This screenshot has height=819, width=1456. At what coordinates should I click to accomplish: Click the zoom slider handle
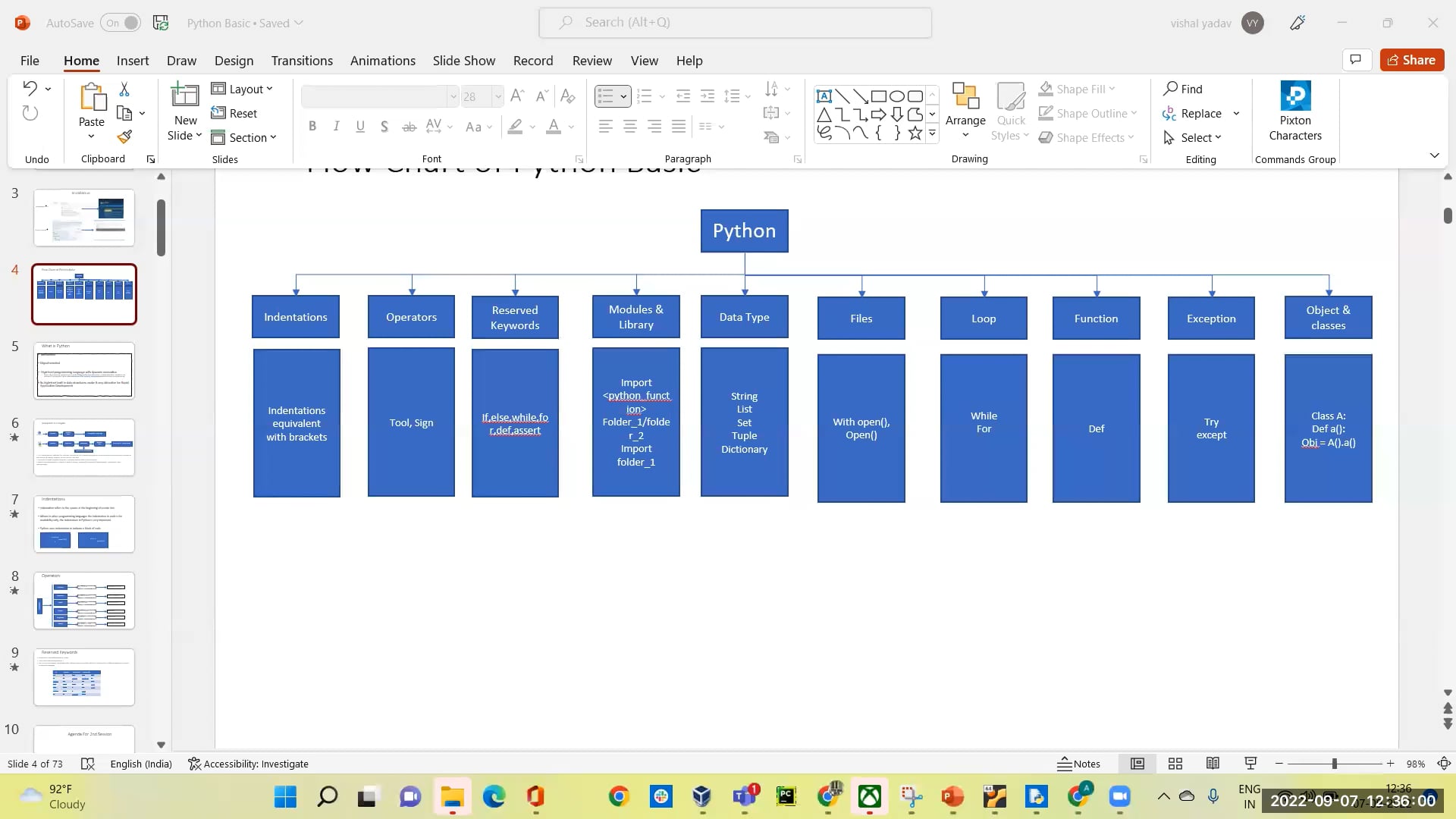[1334, 764]
